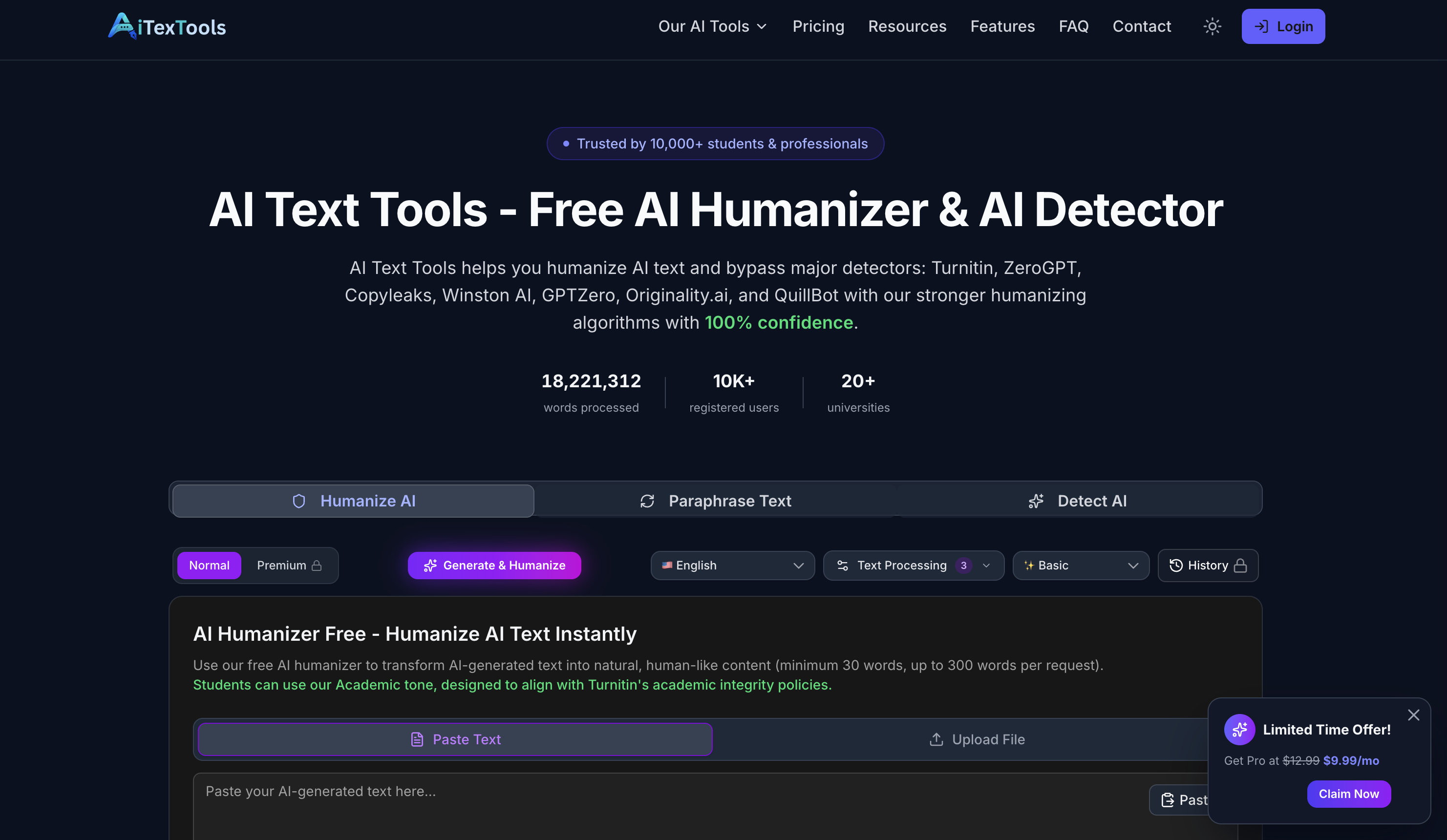Screen dimensions: 1447x840
Task: Click the AiTexTools logo
Action: [x=167, y=26]
